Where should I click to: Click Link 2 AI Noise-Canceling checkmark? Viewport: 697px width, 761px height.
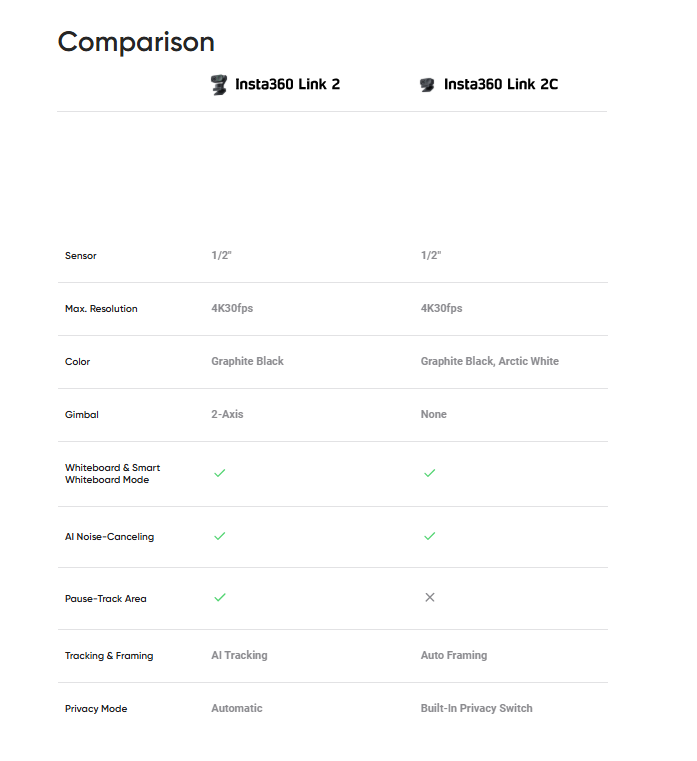click(220, 536)
